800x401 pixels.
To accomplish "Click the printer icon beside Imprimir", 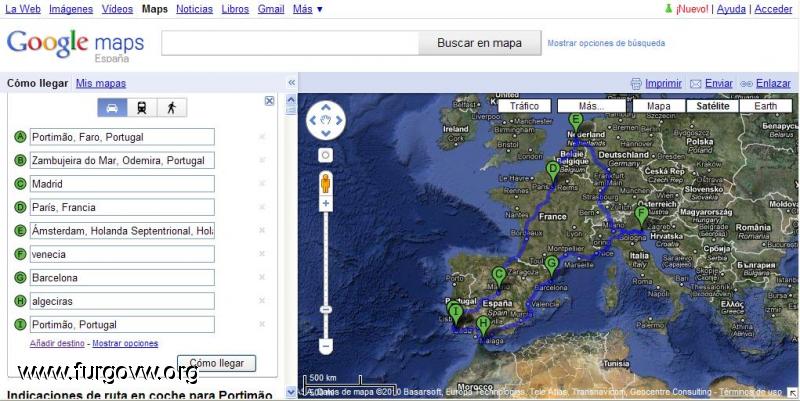I will click(636, 84).
